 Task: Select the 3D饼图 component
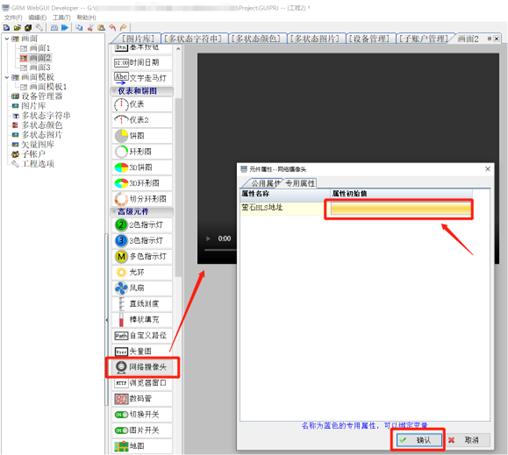pos(142,167)
